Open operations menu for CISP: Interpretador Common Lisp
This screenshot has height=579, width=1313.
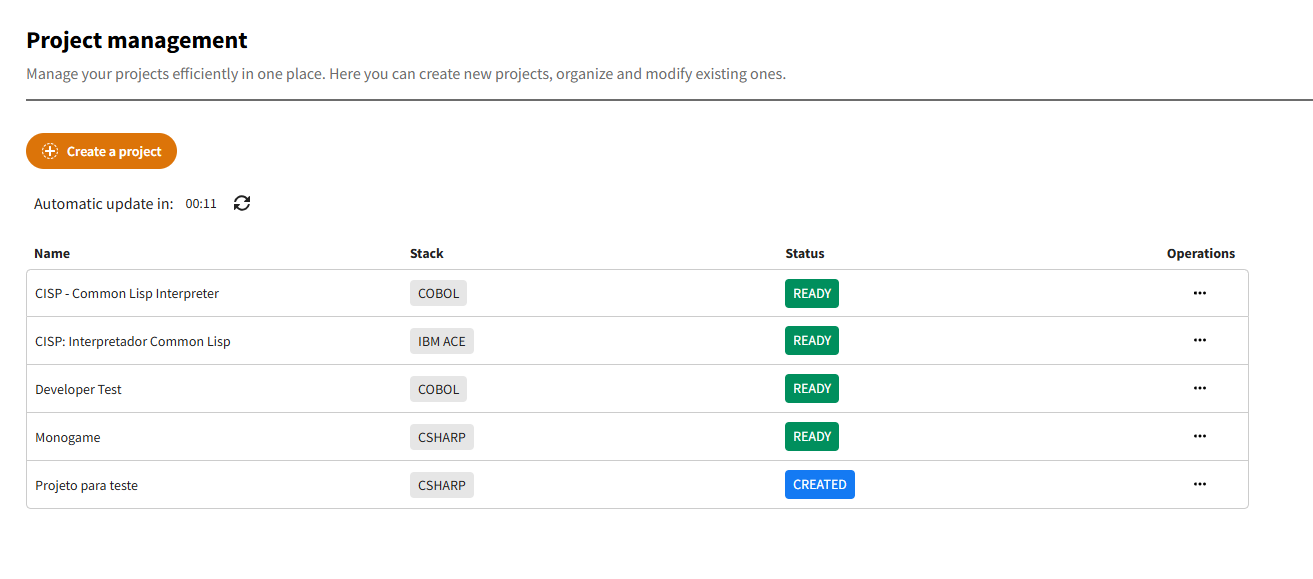pyautogui.click(x=1200, y=341)
